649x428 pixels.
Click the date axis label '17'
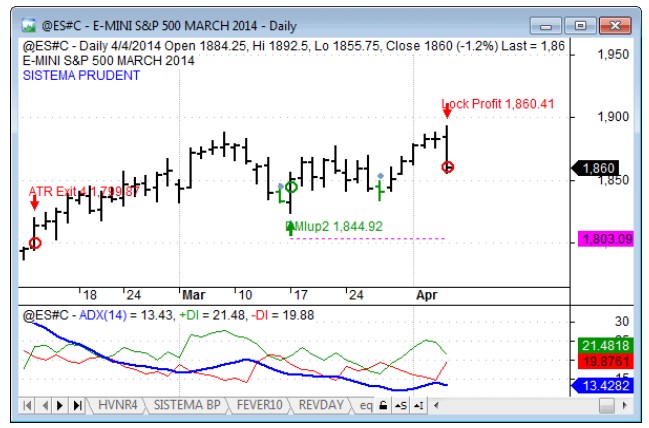click(x=301, y=295)
